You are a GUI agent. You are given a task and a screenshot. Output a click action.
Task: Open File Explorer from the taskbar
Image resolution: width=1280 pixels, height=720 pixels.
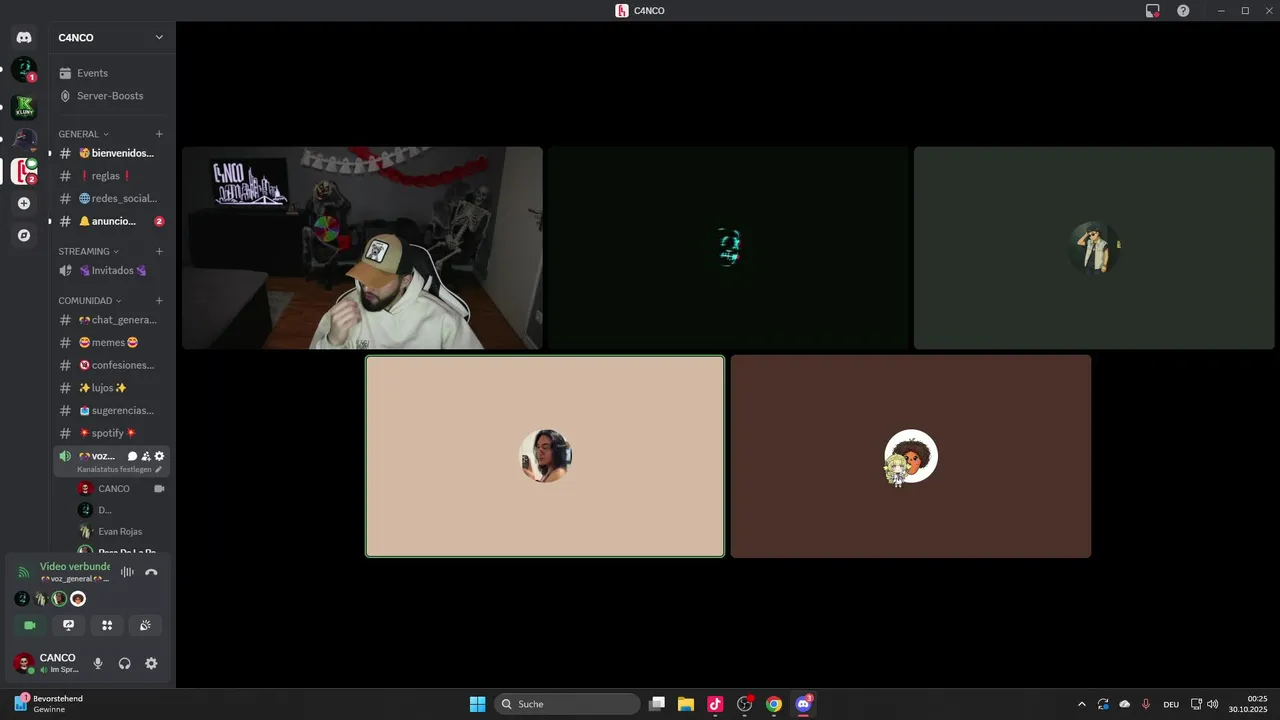pos(686,704)
